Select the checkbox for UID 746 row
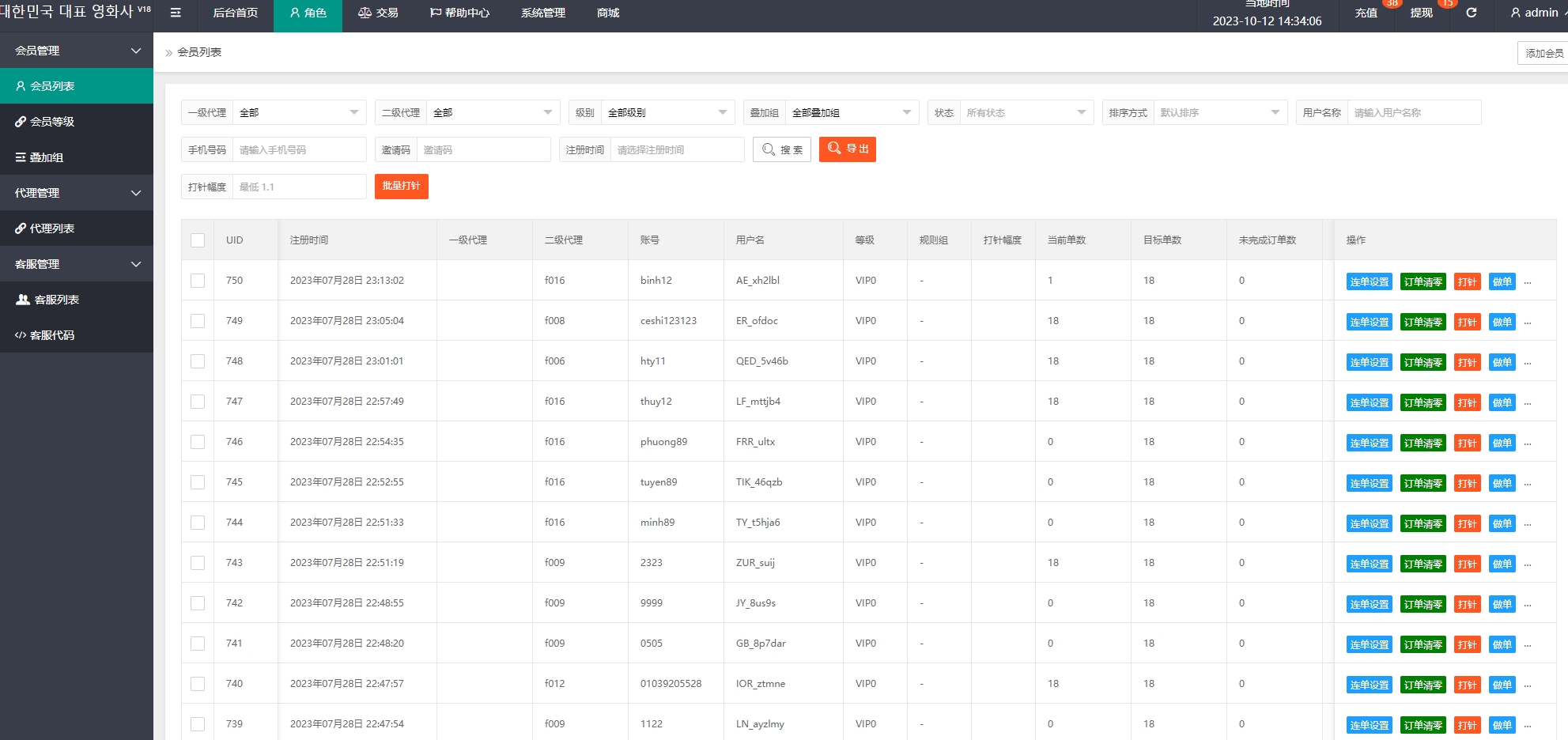The height and width of the screenshot is (740, 1568). pos(198,442)
